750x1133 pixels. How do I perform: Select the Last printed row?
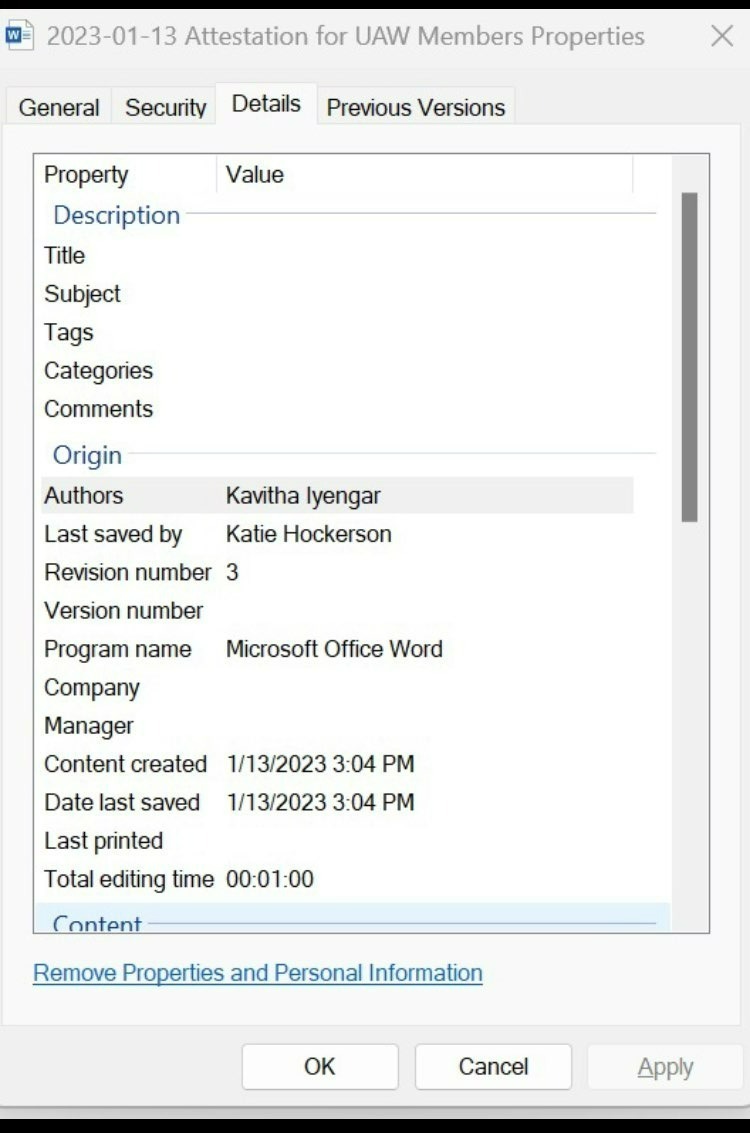point(337,840)
